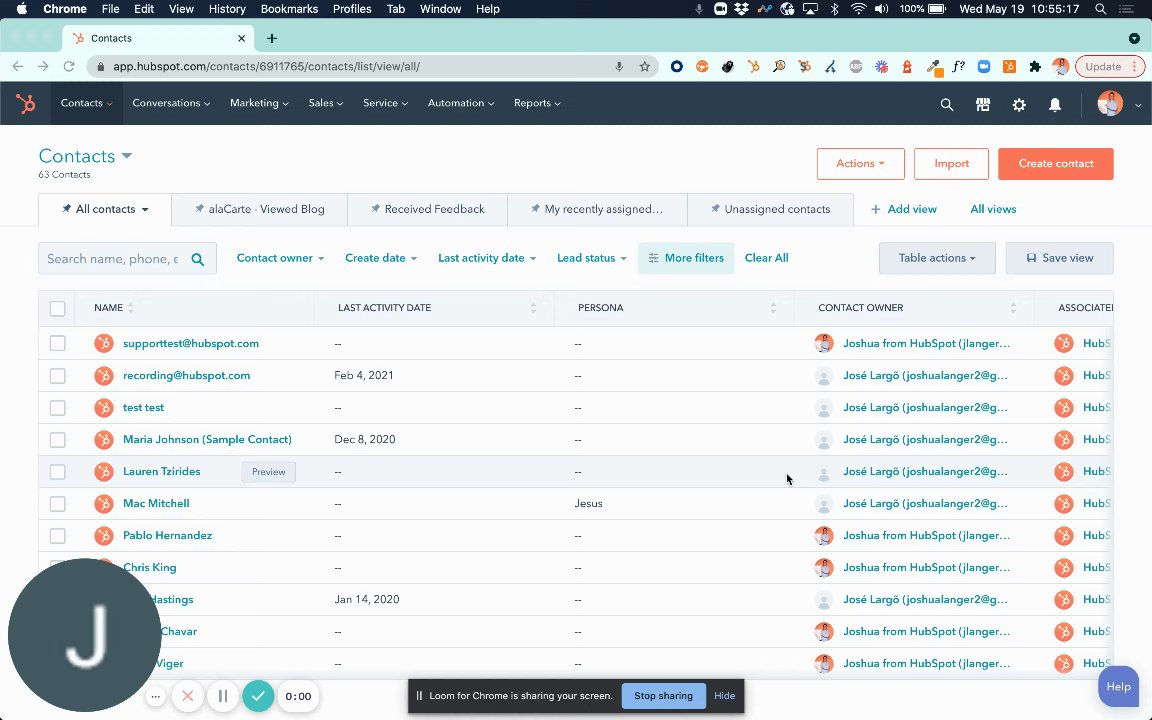Open the notifications bell
Image resolution: width=1152 pixels, height=720 pixels.
point(1054,104)
